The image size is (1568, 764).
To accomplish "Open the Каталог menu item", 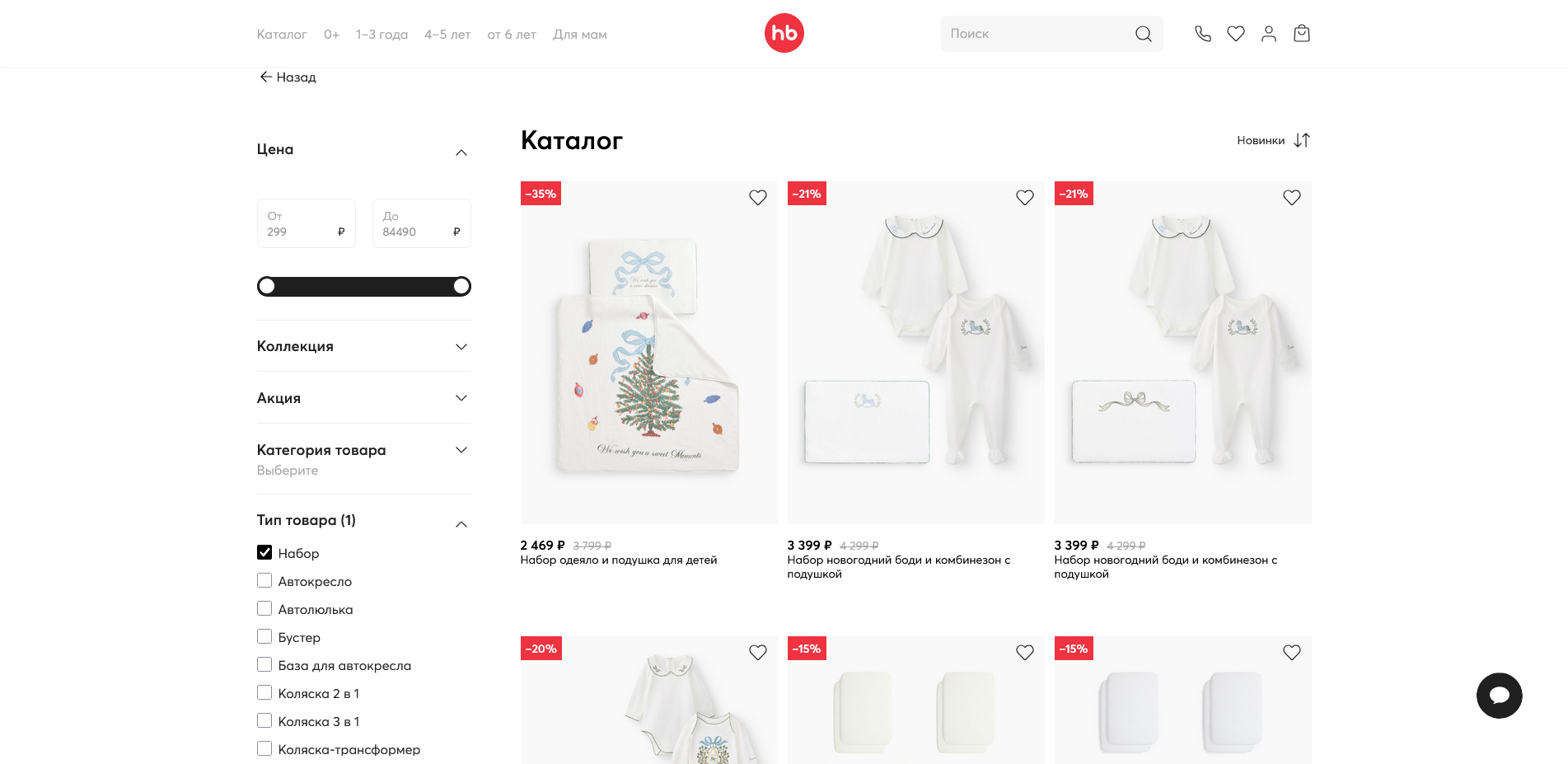I will (x=282, y=35).
